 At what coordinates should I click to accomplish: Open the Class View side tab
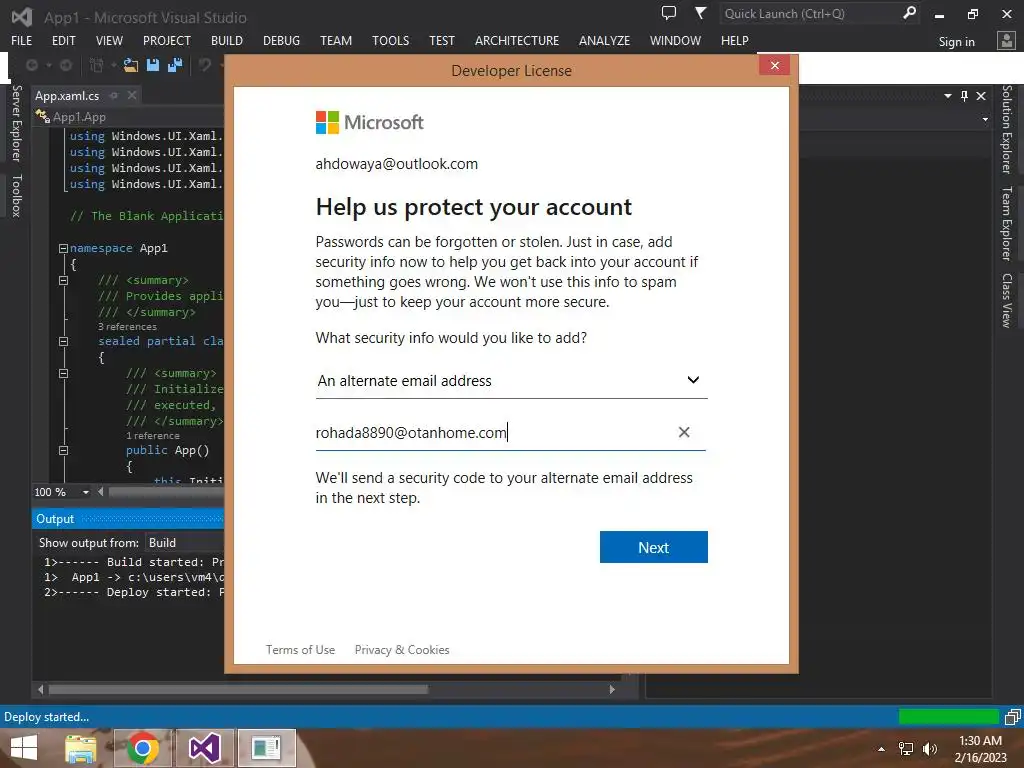click(x=1007, y=300)
